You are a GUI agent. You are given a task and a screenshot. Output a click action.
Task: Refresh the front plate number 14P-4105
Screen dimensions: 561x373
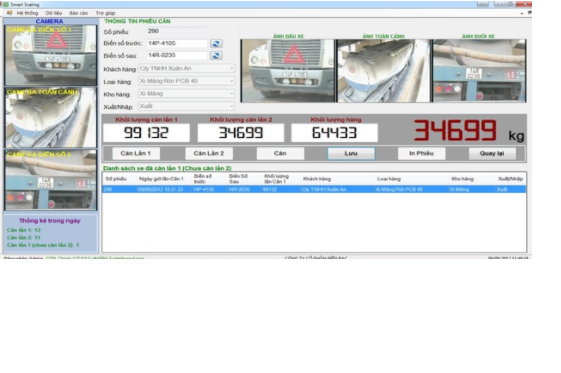coord(216,44)
